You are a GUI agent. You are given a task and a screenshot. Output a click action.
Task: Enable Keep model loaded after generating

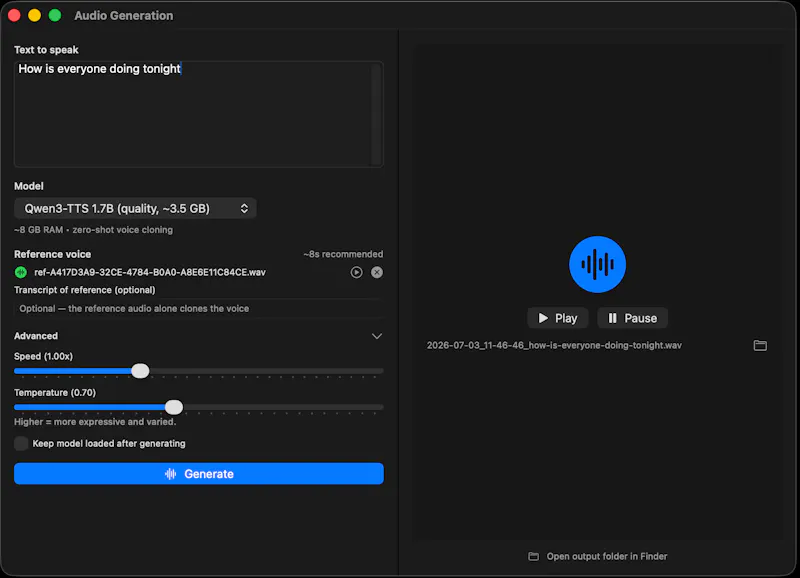click(x=21, y=443)
